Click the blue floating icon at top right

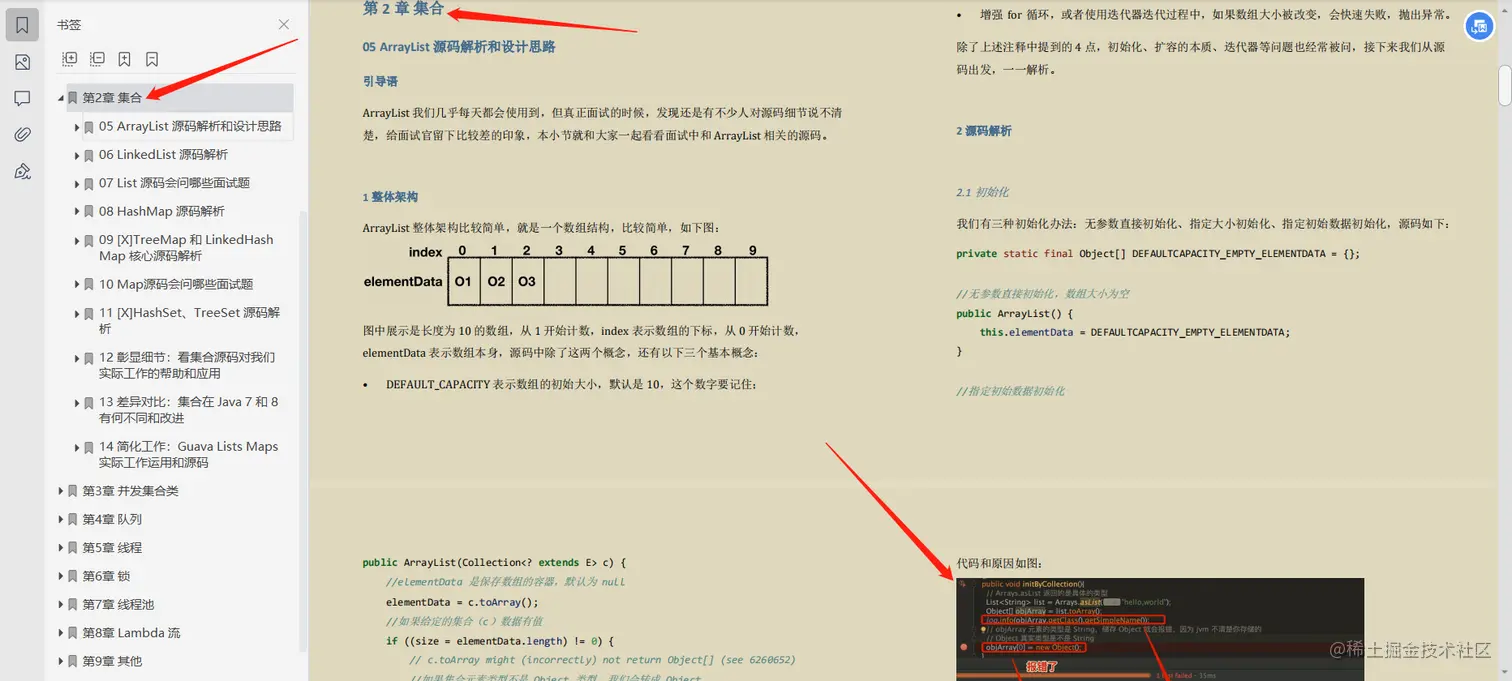1479,26
